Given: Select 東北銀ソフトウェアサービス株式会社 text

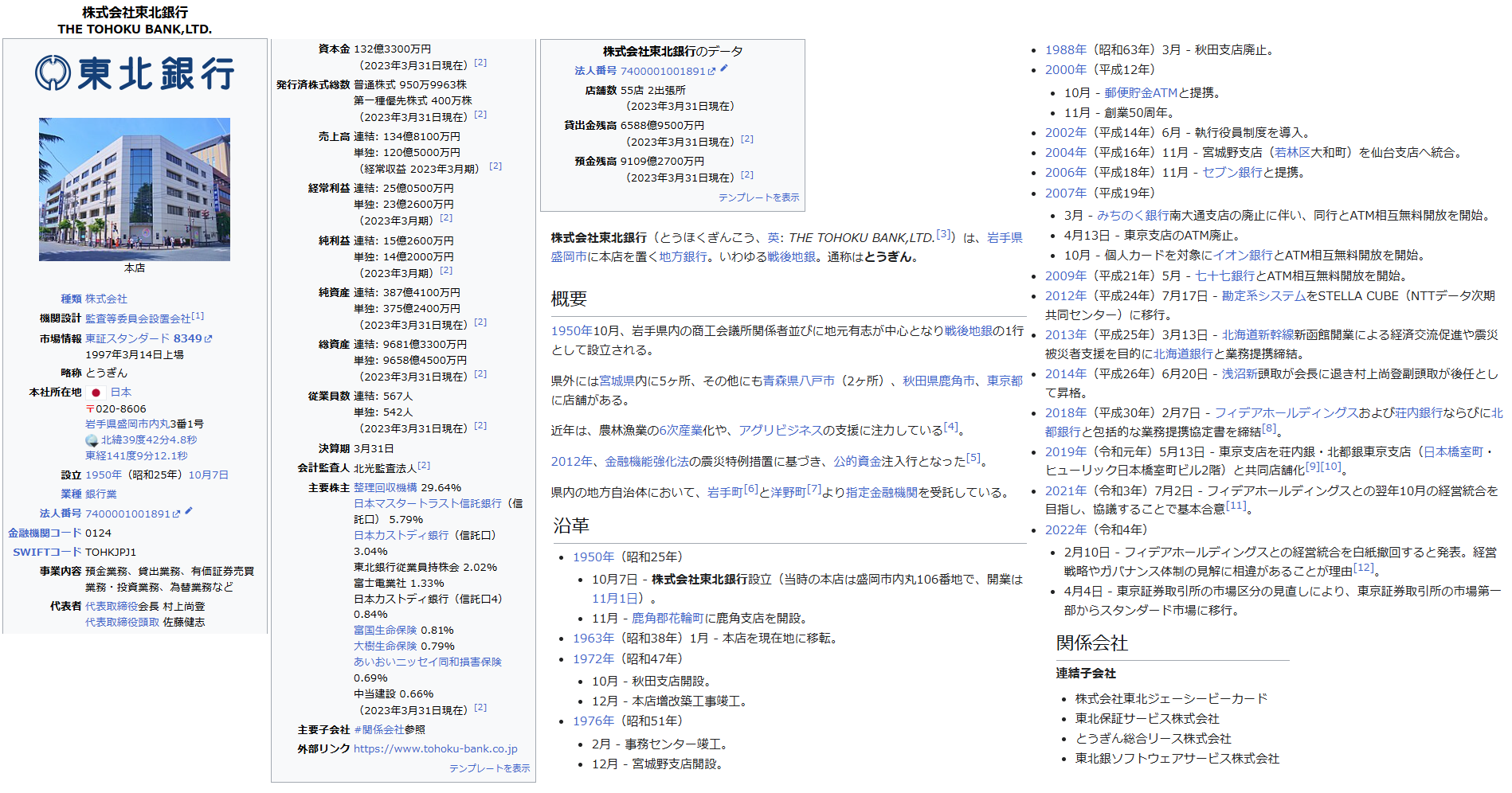Looking at the screenshot, I should (x=1177, y=759).
